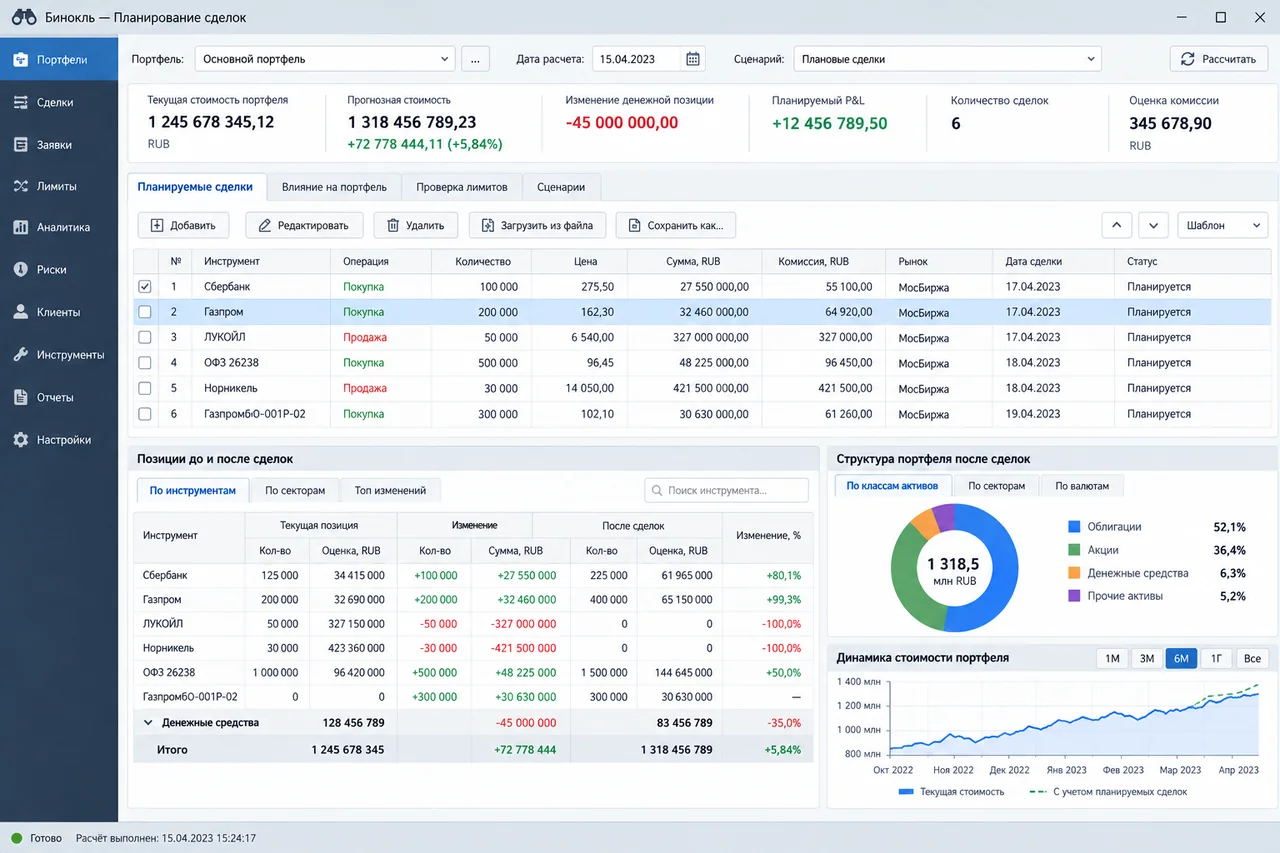Viewport: 1280px width, 853px height.
Task: Move selected deal up with arrow button
Action: [1117, 225]
